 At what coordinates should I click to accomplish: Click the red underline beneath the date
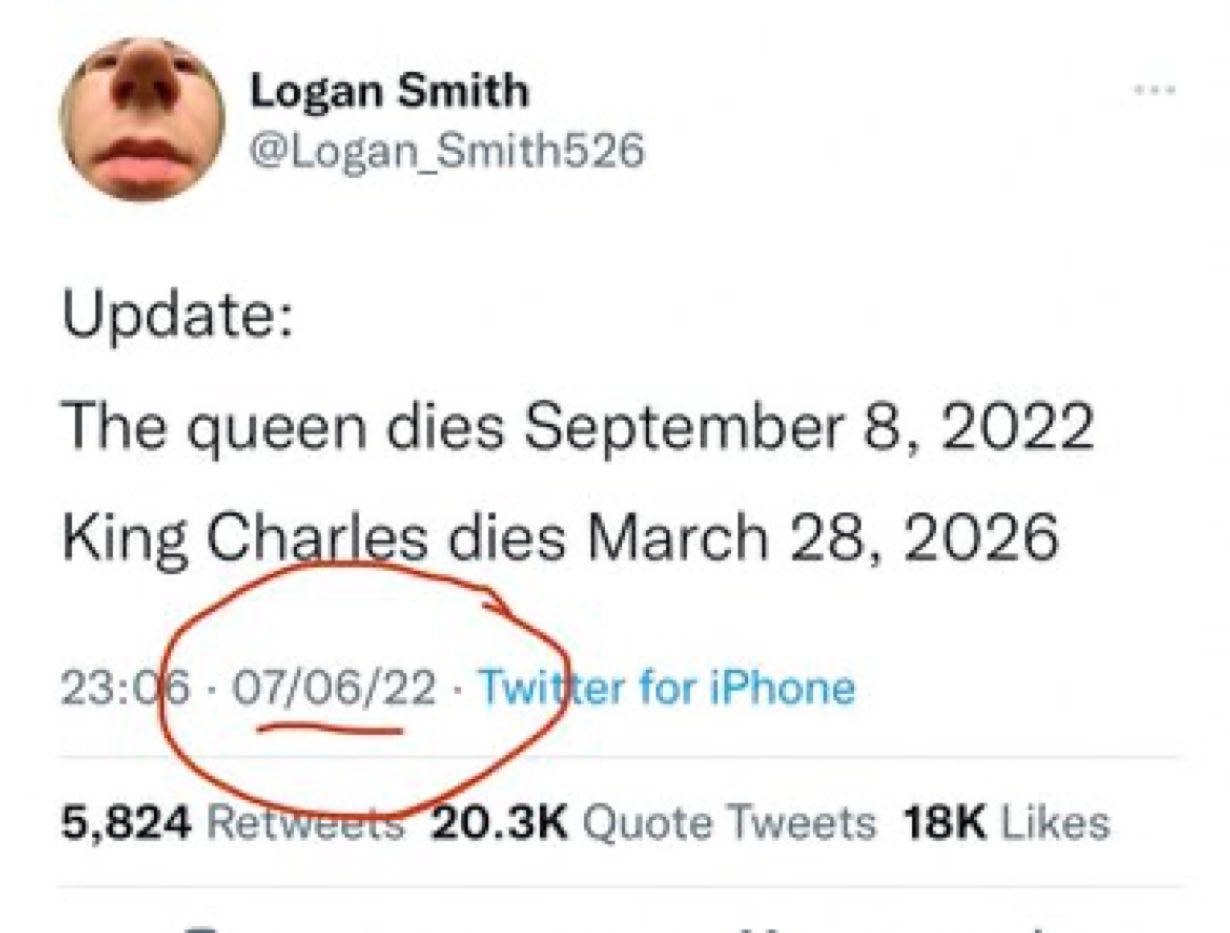click(x=330, y=731)
